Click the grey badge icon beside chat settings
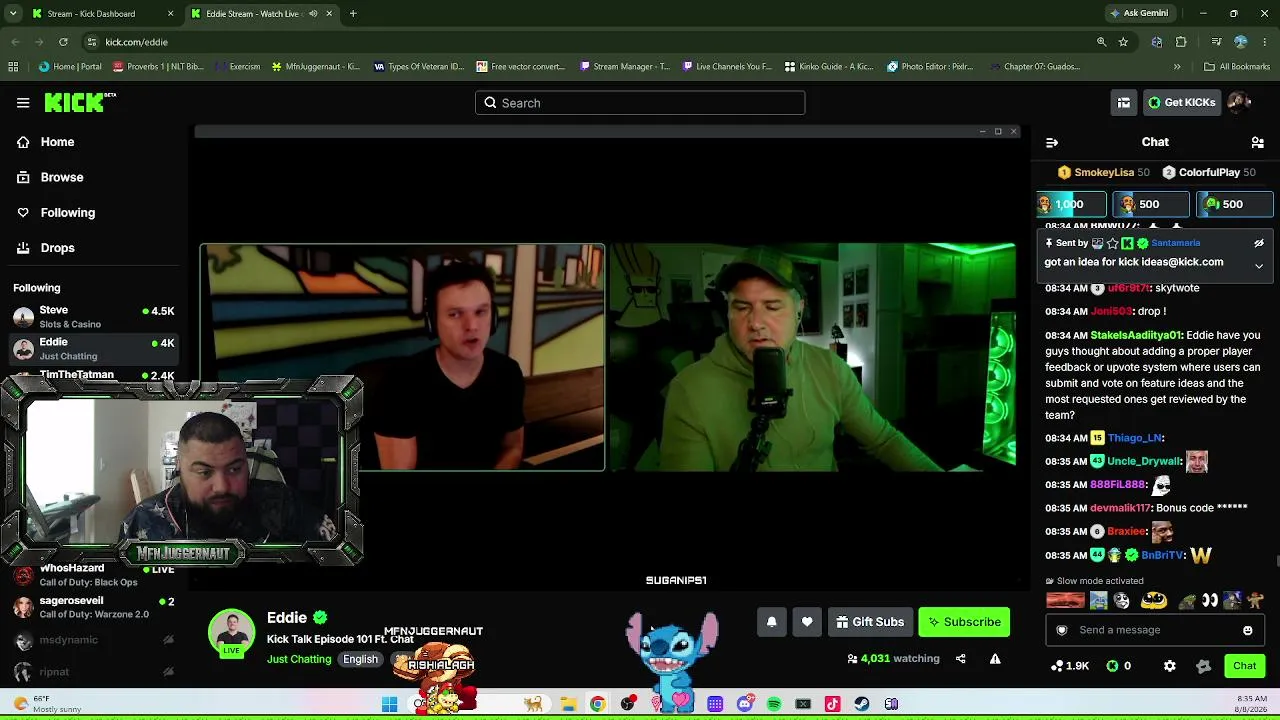 (1203, 666)
